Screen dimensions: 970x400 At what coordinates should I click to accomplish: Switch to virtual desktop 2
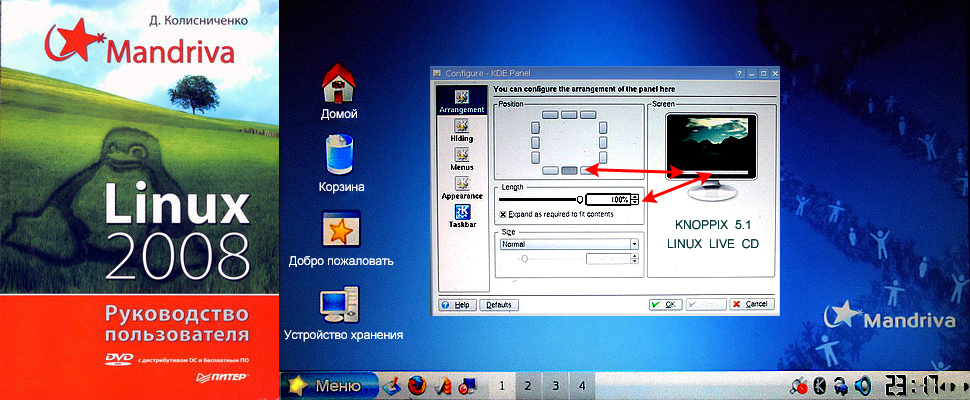(x=528, y=386)
